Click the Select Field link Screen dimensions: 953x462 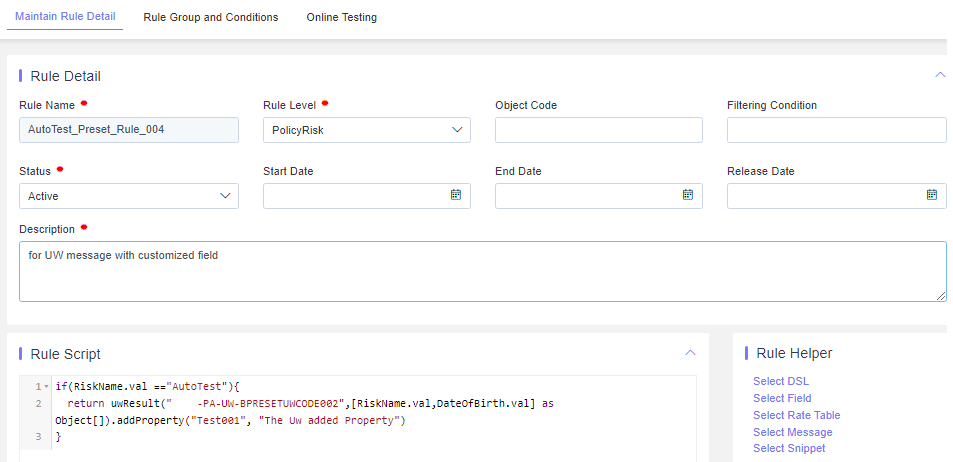(782, 398)
